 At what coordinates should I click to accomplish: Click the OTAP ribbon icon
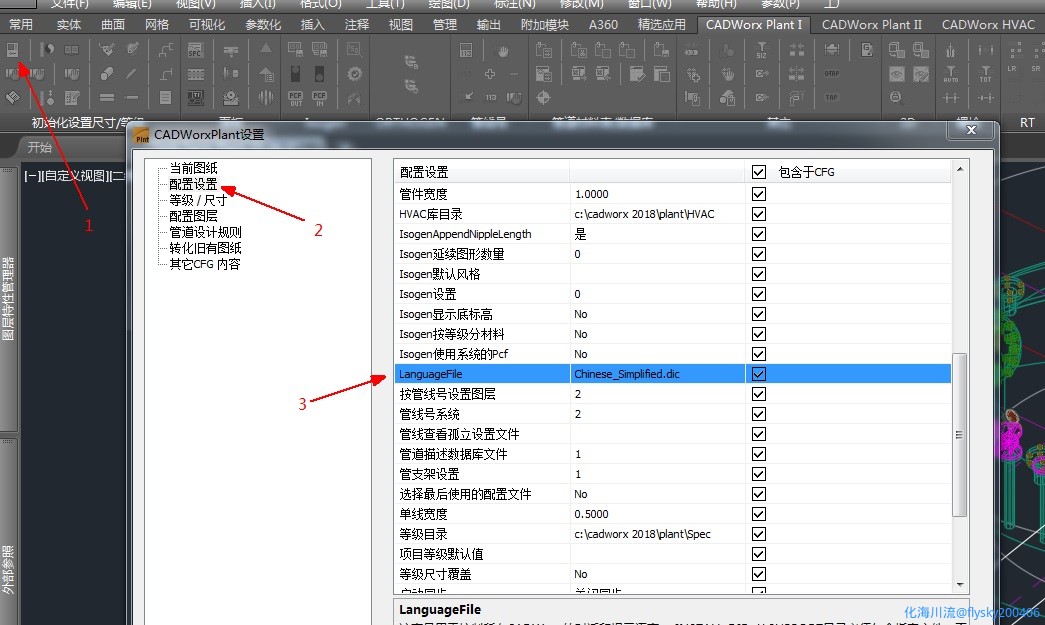coord(832,73)
